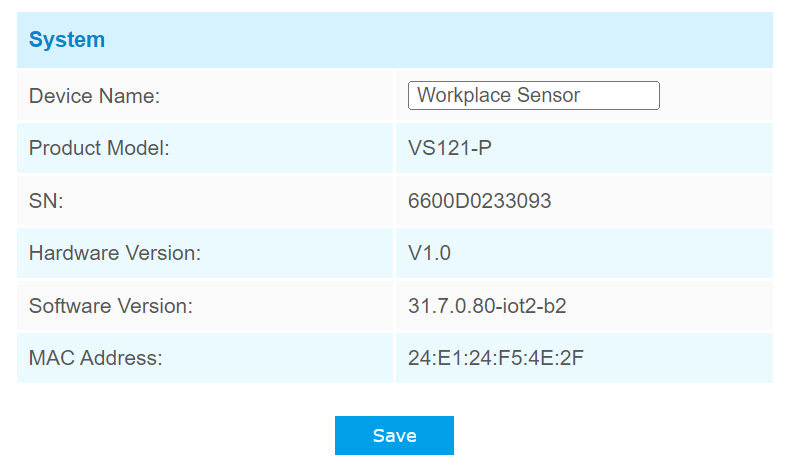The height and width of the screenshot is (476, 791).
Task: Select the V1.0 hardware version value
Action: [x=430, y=254]
